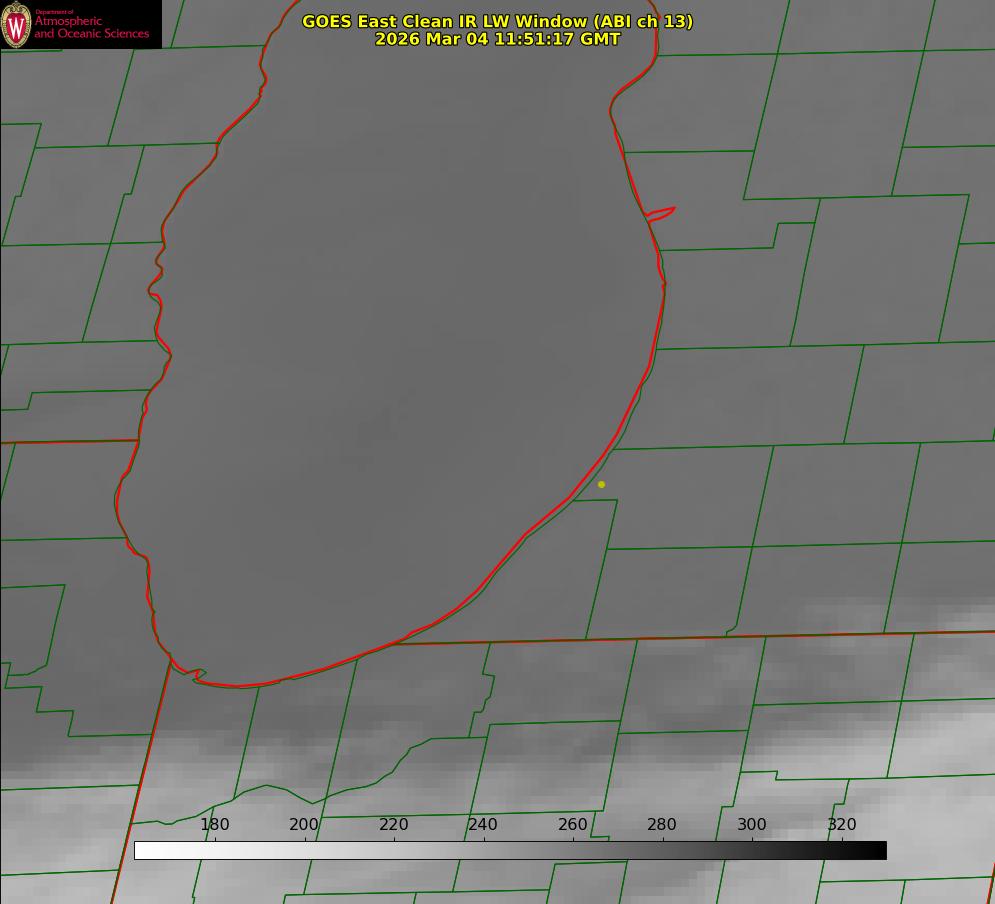
Task: Click the 180 label on the colorbar
Action: (x=215, y=824)
